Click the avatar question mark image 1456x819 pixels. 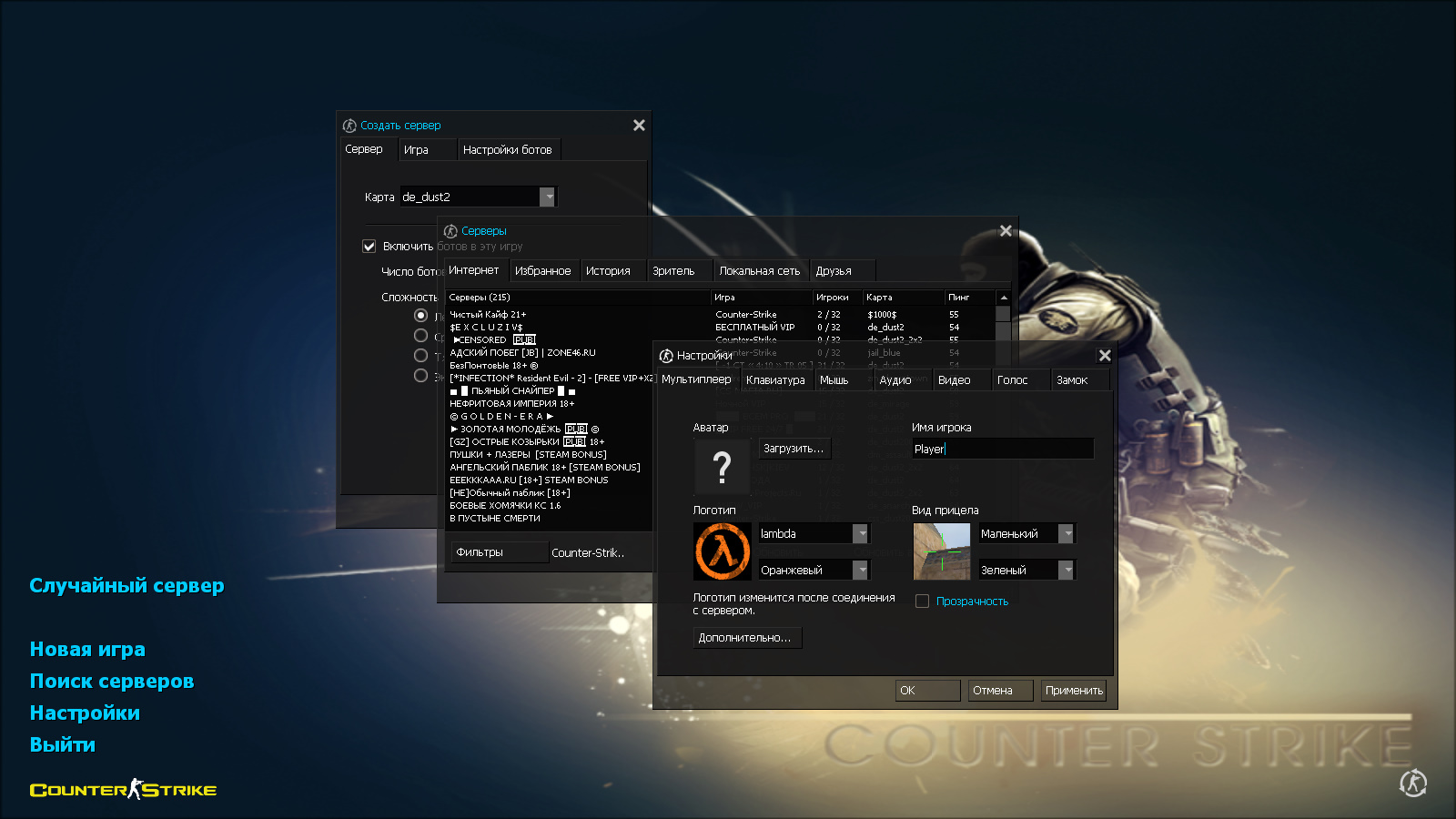pyautogui.click(x=722, y=467)
